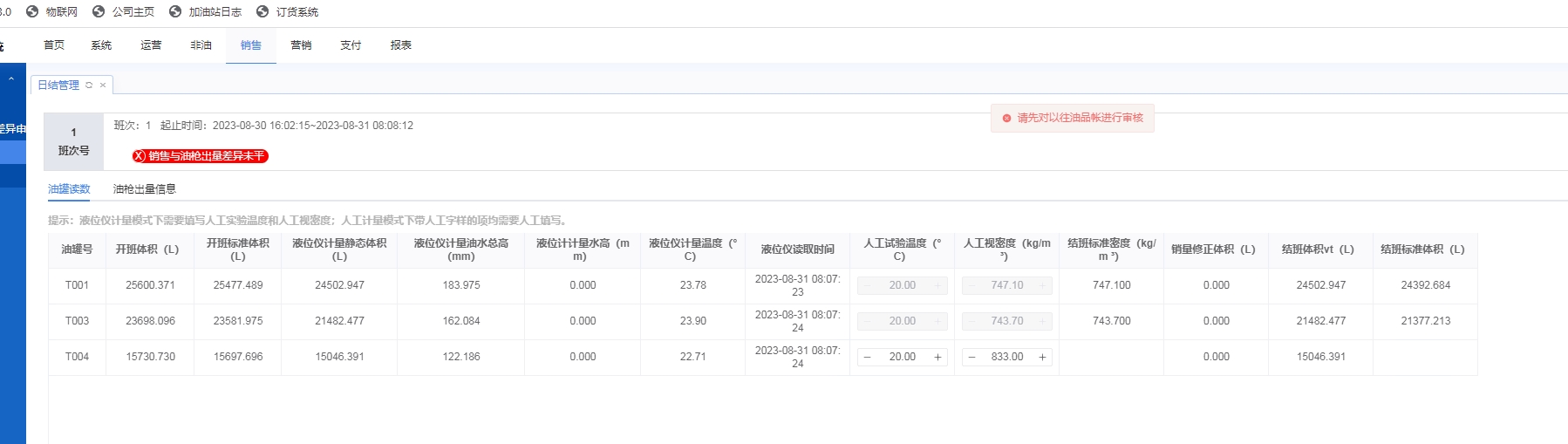
Task: Decrease T004 人工试验温度 with the minus button
Action: point(867,357)
